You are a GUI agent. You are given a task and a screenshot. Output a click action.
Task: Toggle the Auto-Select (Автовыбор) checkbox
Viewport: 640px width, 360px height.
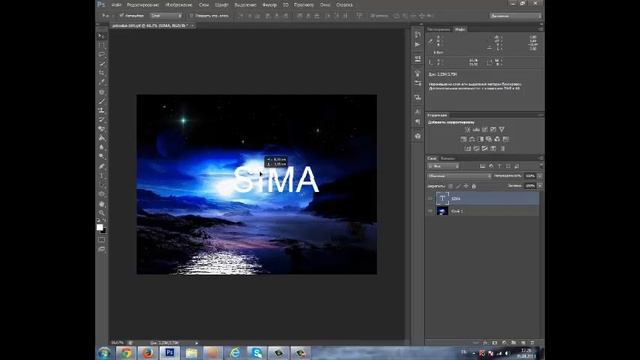point(121,16)
